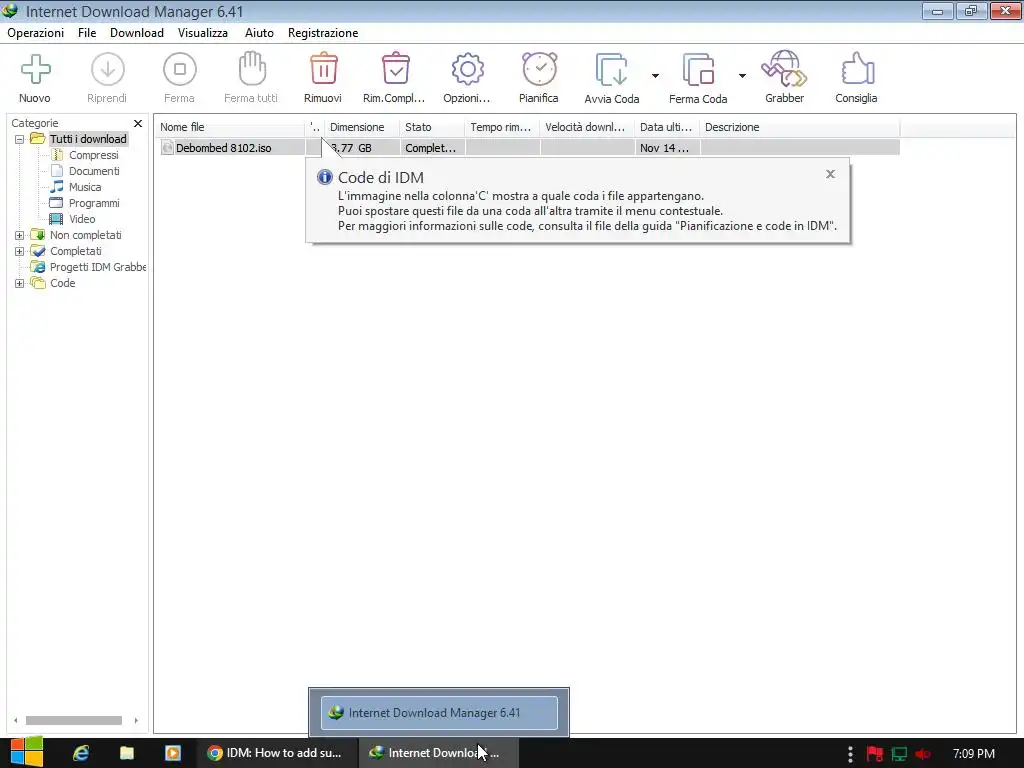
Task: Collapse the Tutti i download tree node
Action: tap(20, 139)
